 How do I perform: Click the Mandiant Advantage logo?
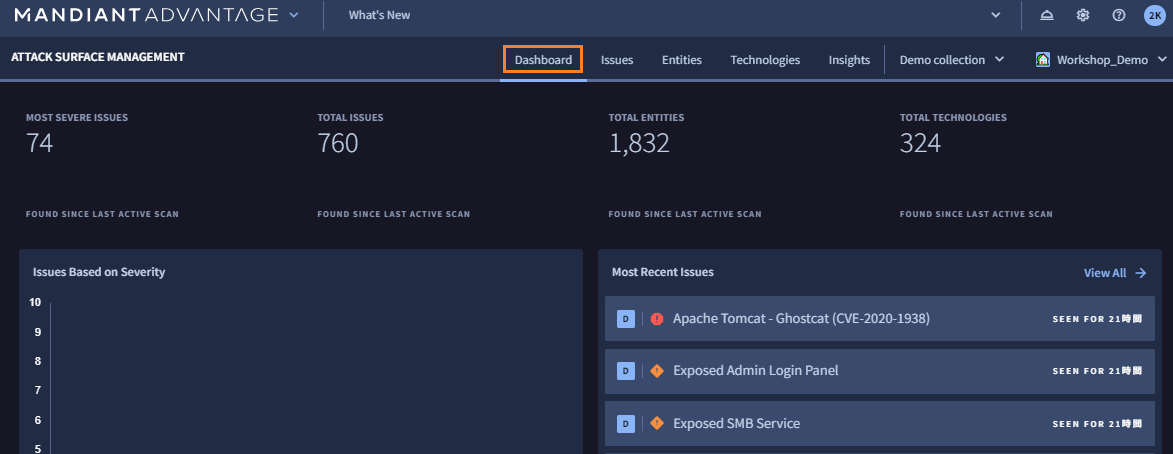tap(146, 15)
